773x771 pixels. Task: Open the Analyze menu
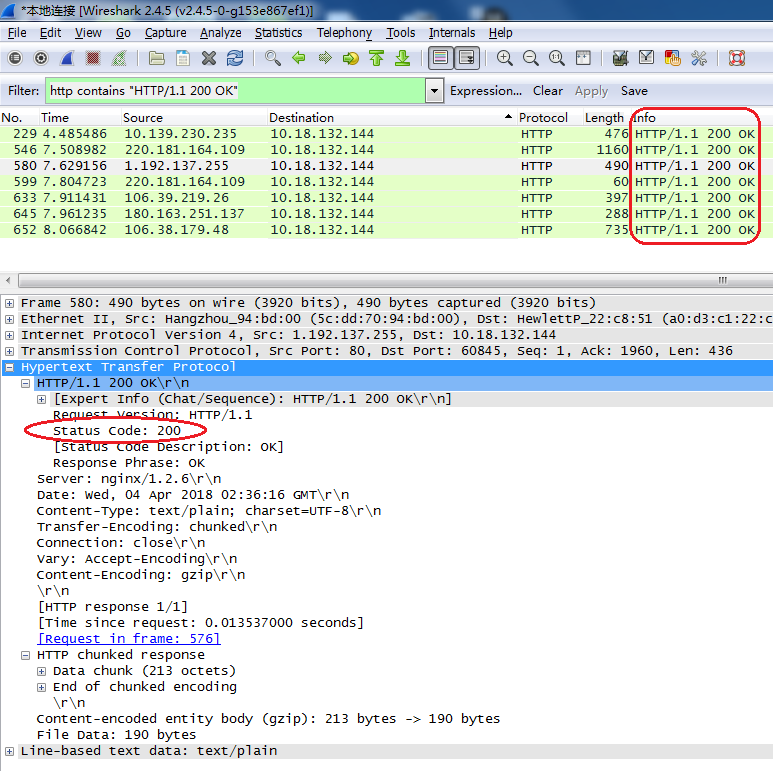(220, 33)
